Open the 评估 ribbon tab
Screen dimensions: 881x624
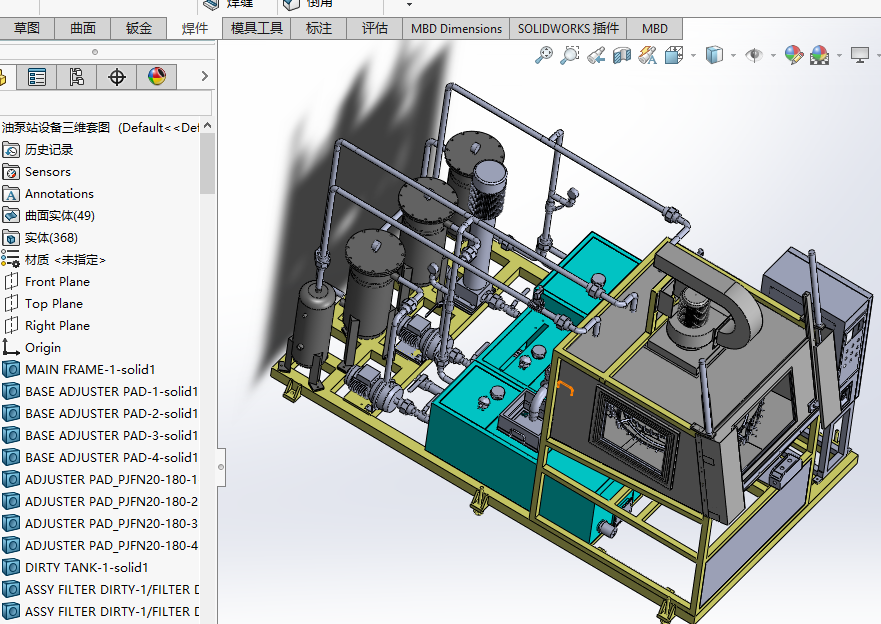374,29
